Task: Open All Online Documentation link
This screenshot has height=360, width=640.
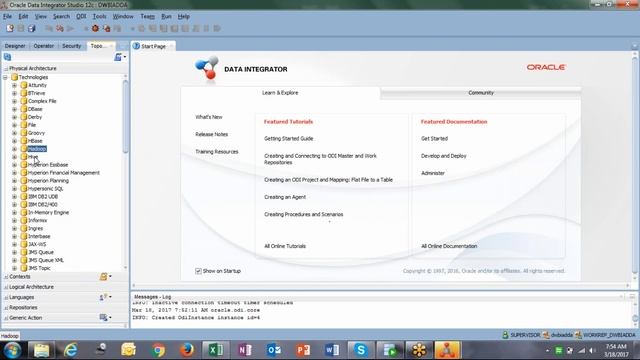Action: point(449,246)
